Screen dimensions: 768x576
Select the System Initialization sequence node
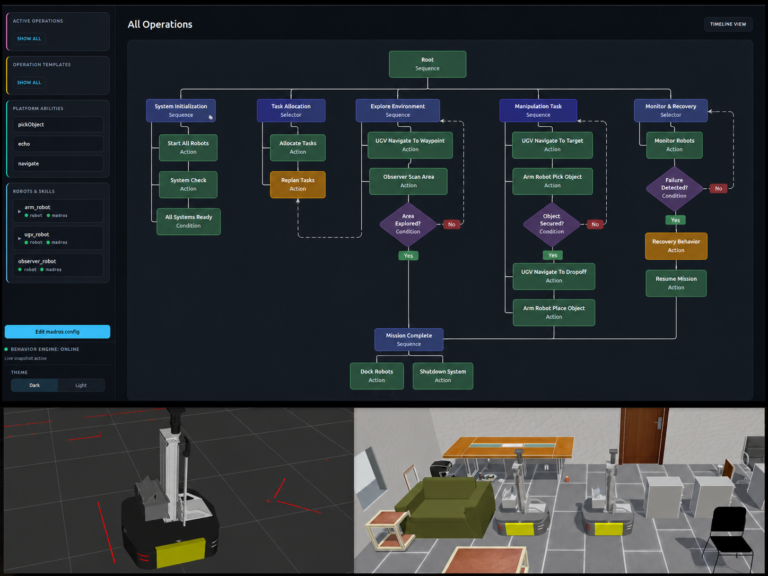(x=181, y=110)
